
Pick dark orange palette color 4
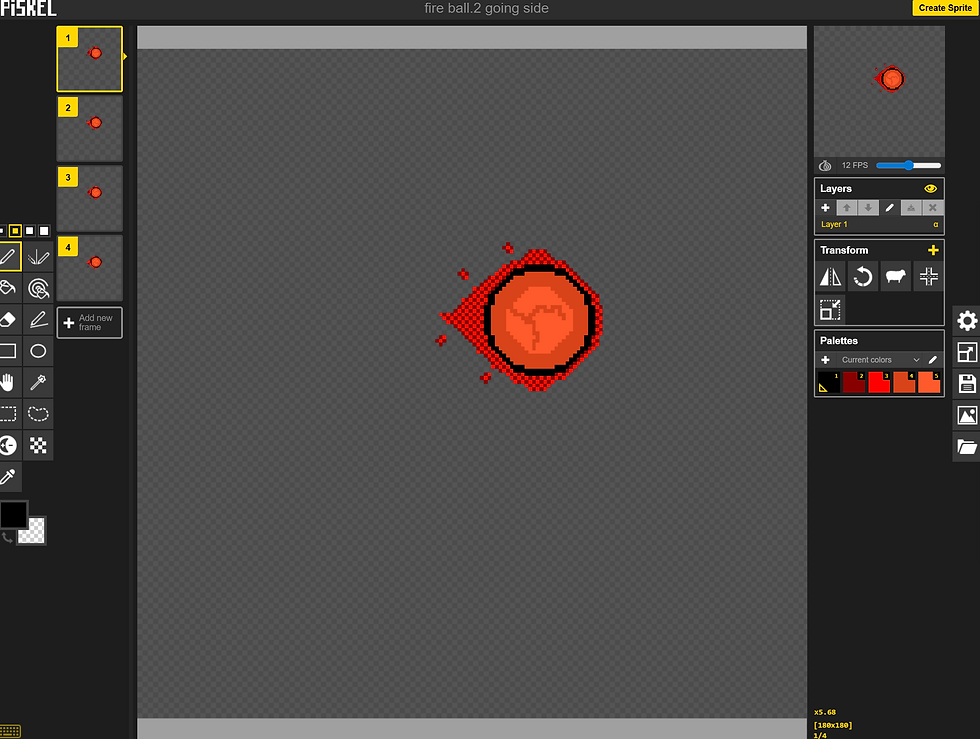(904, 382)
